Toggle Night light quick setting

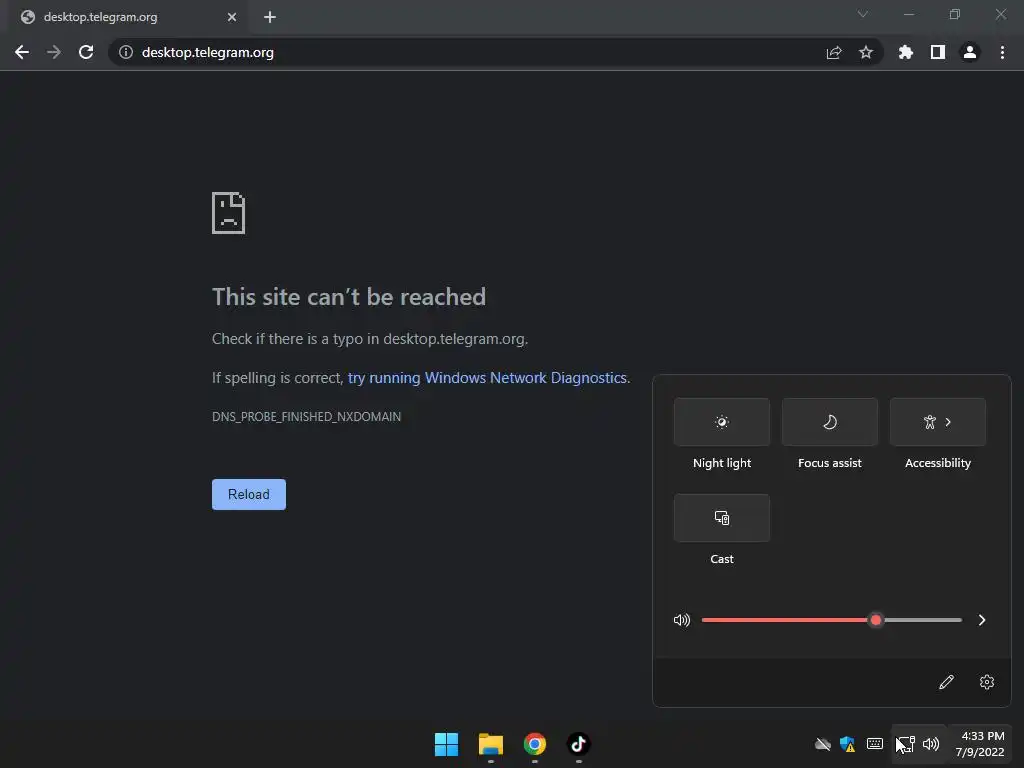pyautogui.click(x=722, y=422)
